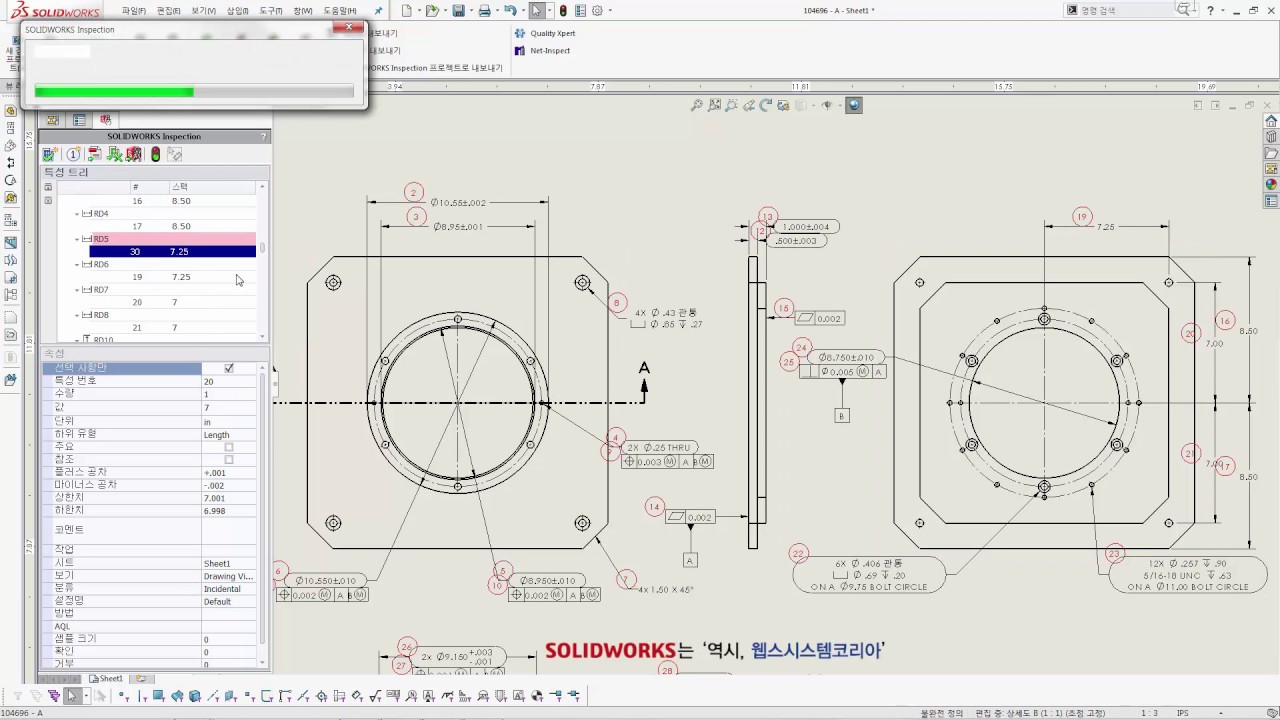Click SOLIDWORKS Inspection 프로젝트로 내보내기 button

436,68
